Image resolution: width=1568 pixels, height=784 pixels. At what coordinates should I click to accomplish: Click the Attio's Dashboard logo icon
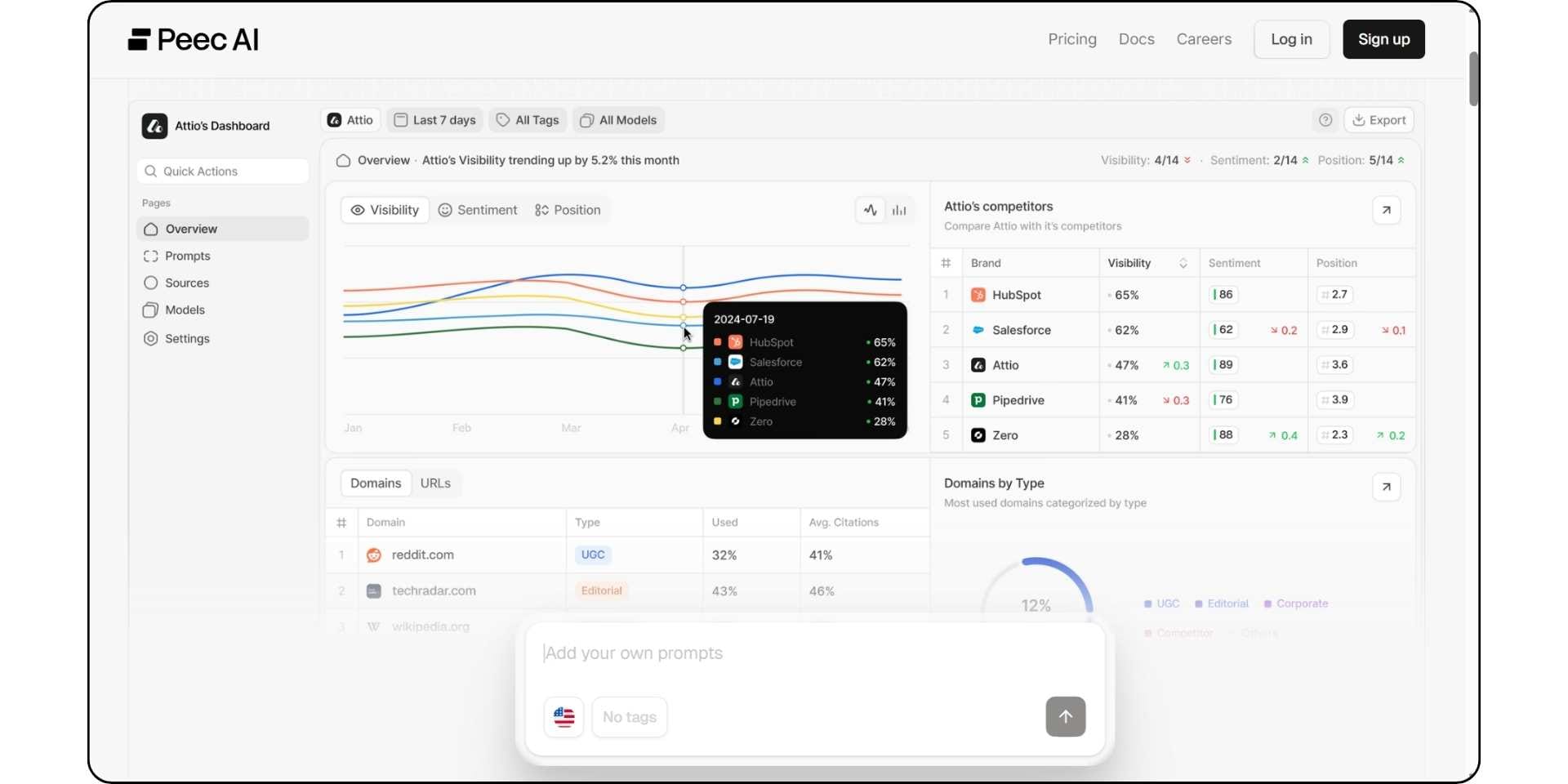tap(154, 126)
